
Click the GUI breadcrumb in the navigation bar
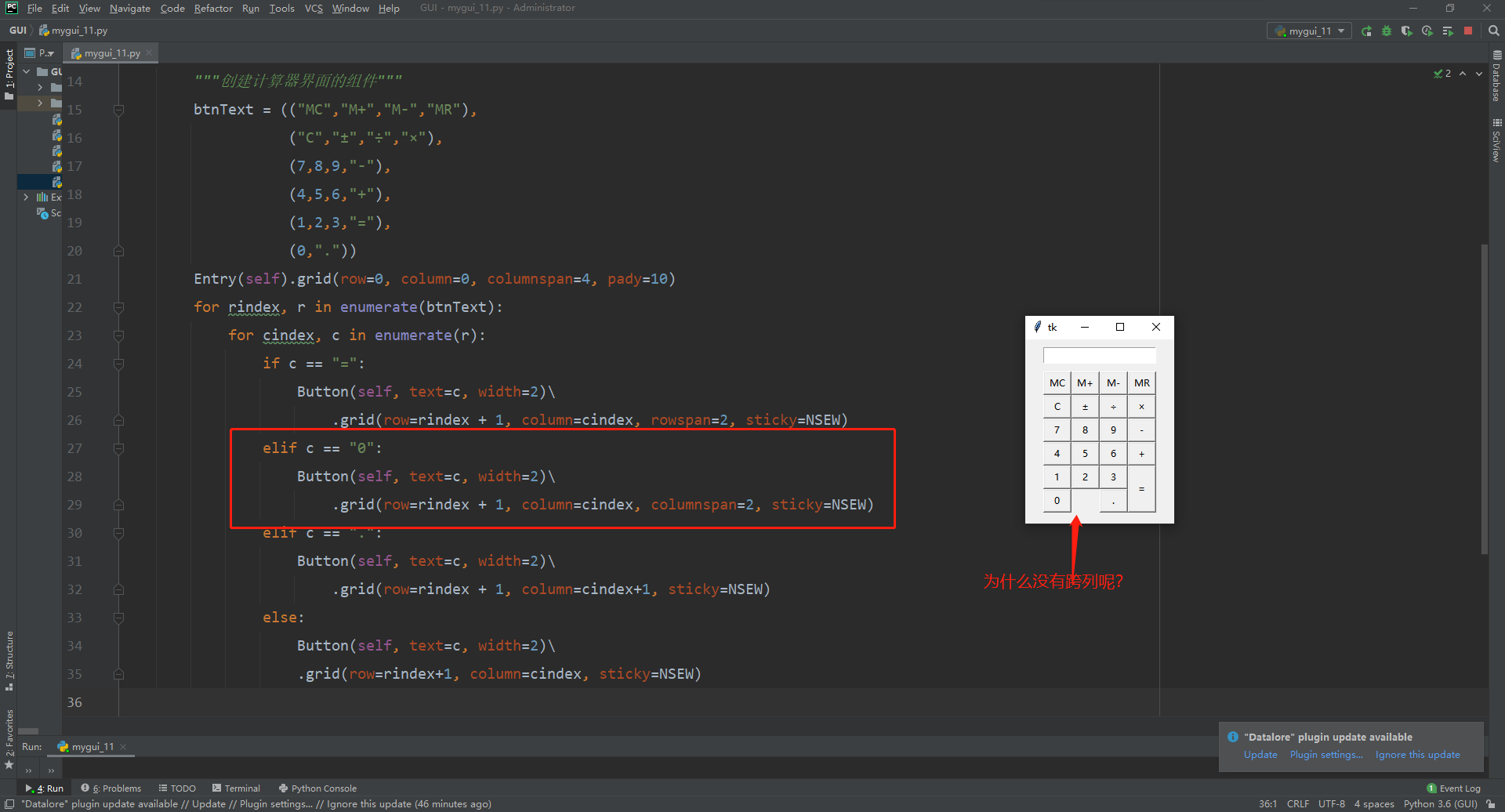pyautogui.click(x=17, y=31)
